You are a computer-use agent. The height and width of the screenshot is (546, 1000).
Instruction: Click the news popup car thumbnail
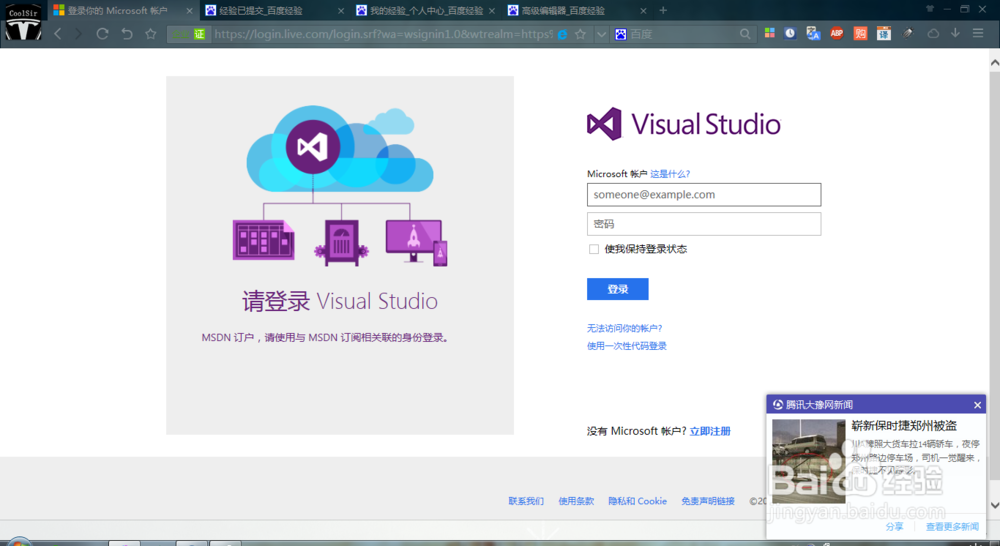click(x=809, y=461)
